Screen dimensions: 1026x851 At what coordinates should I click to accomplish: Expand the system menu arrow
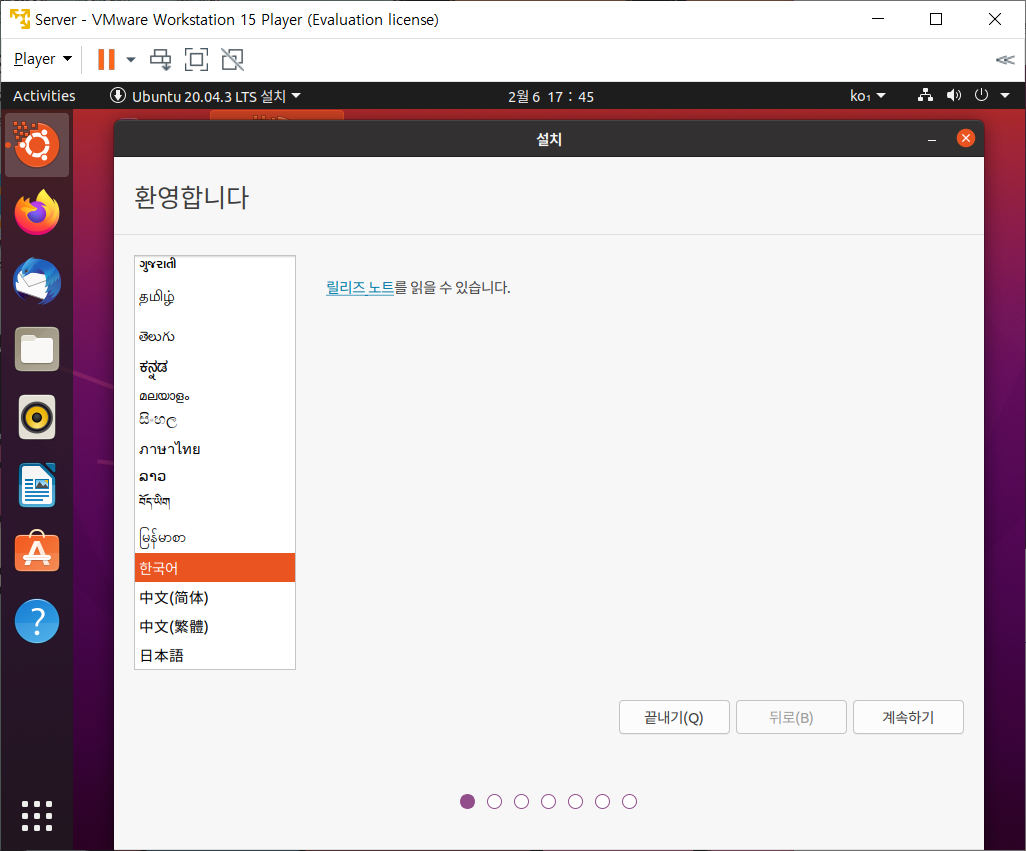point(1005,96)
